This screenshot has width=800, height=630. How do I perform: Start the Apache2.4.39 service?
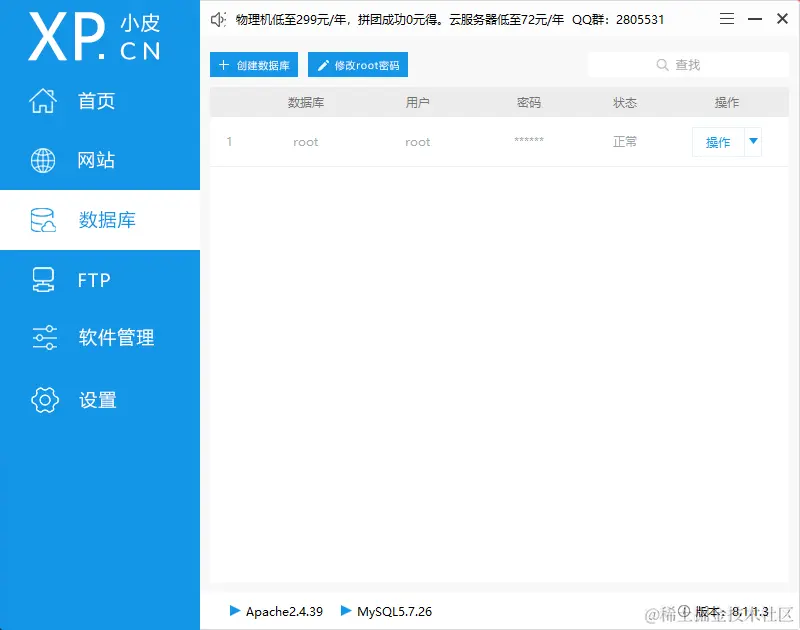tap(278, 611)
